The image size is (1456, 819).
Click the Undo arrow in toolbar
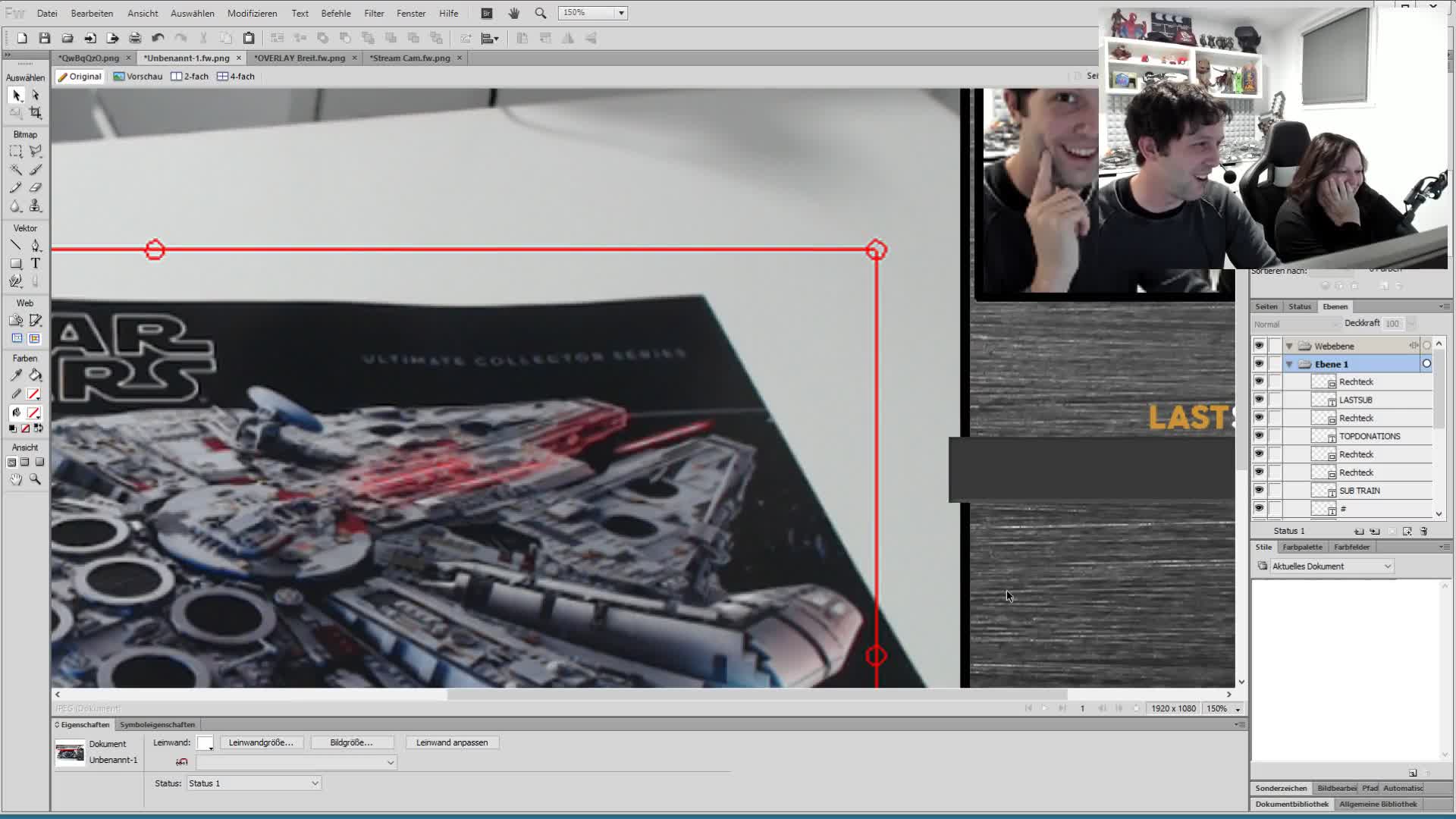(x=158, y=38)
